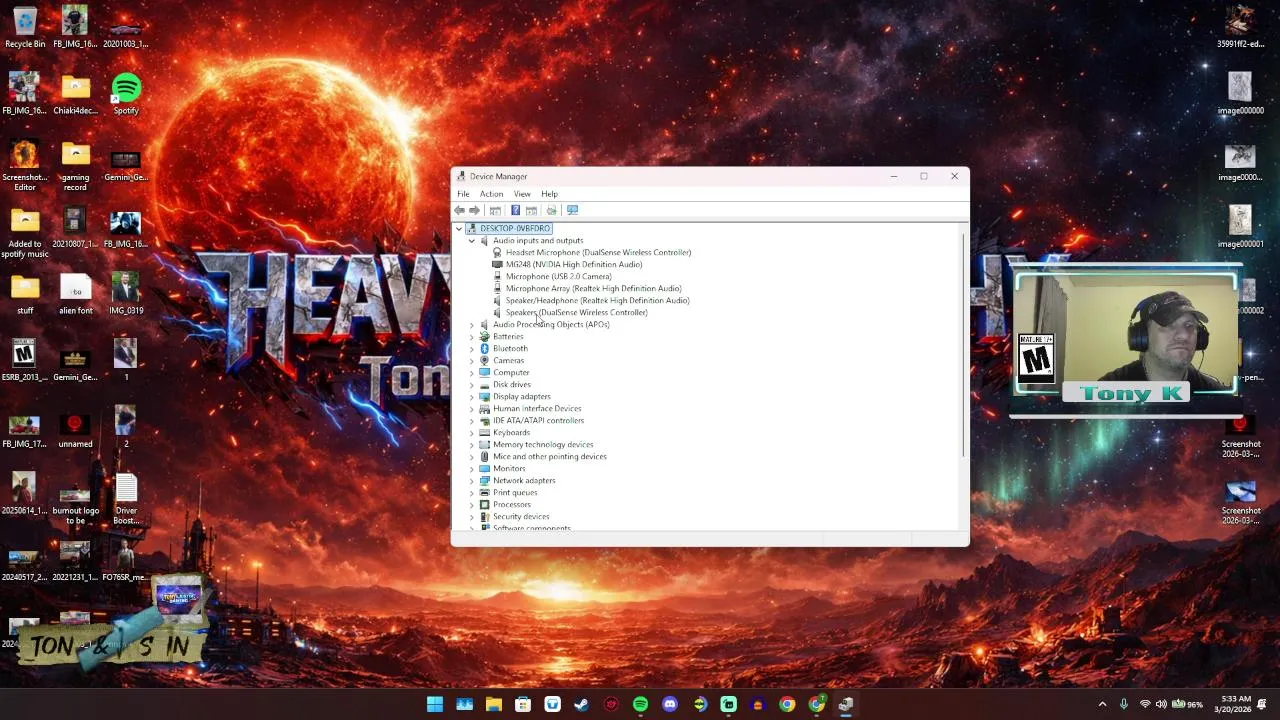Expand Human Interface Devices category
Screen dimensions: 1280x720
coord(472,409)
